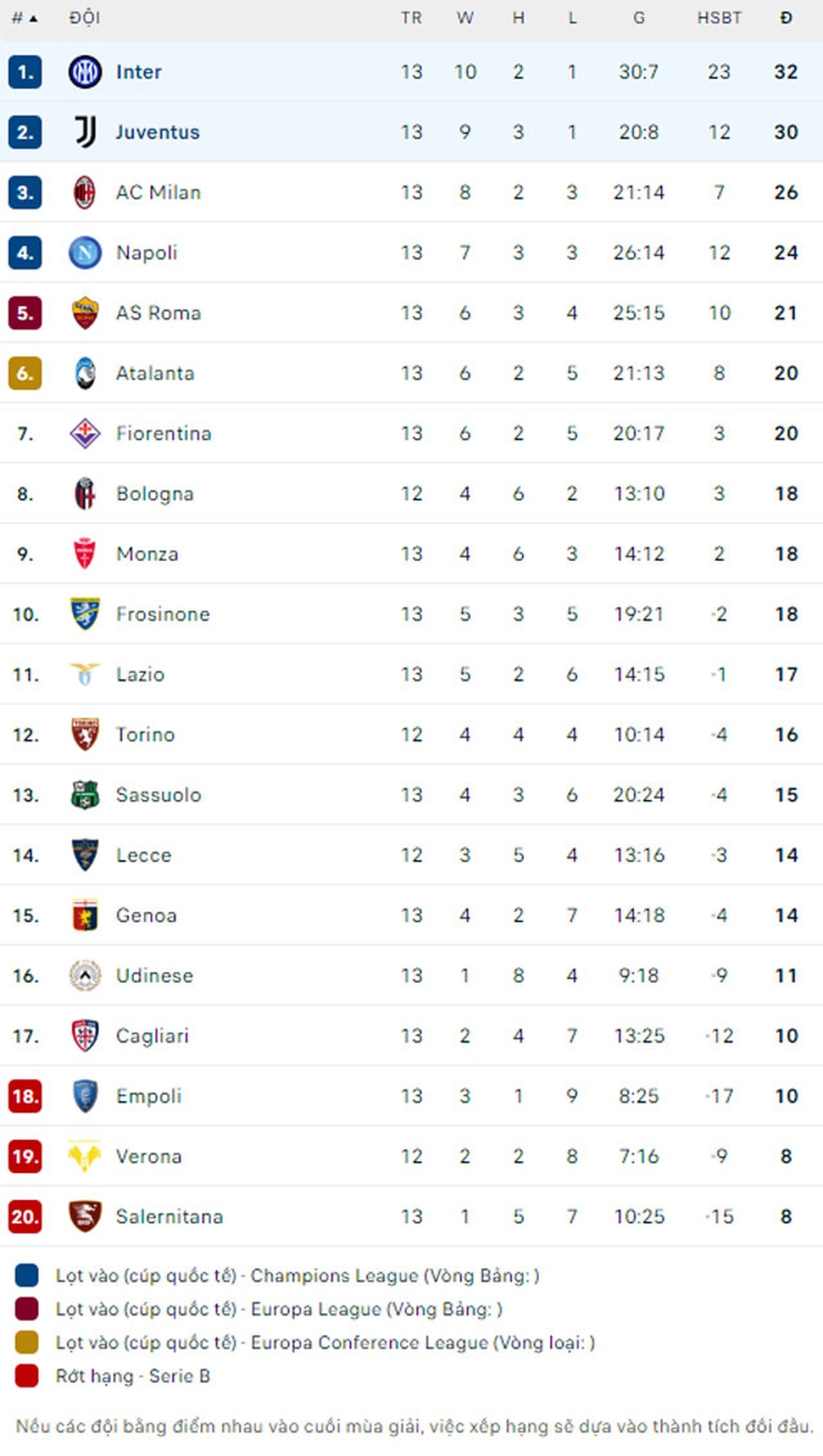Click the Verona yellow crest icon
This screenshot has width=823, height=1456.
[85, 1157]
